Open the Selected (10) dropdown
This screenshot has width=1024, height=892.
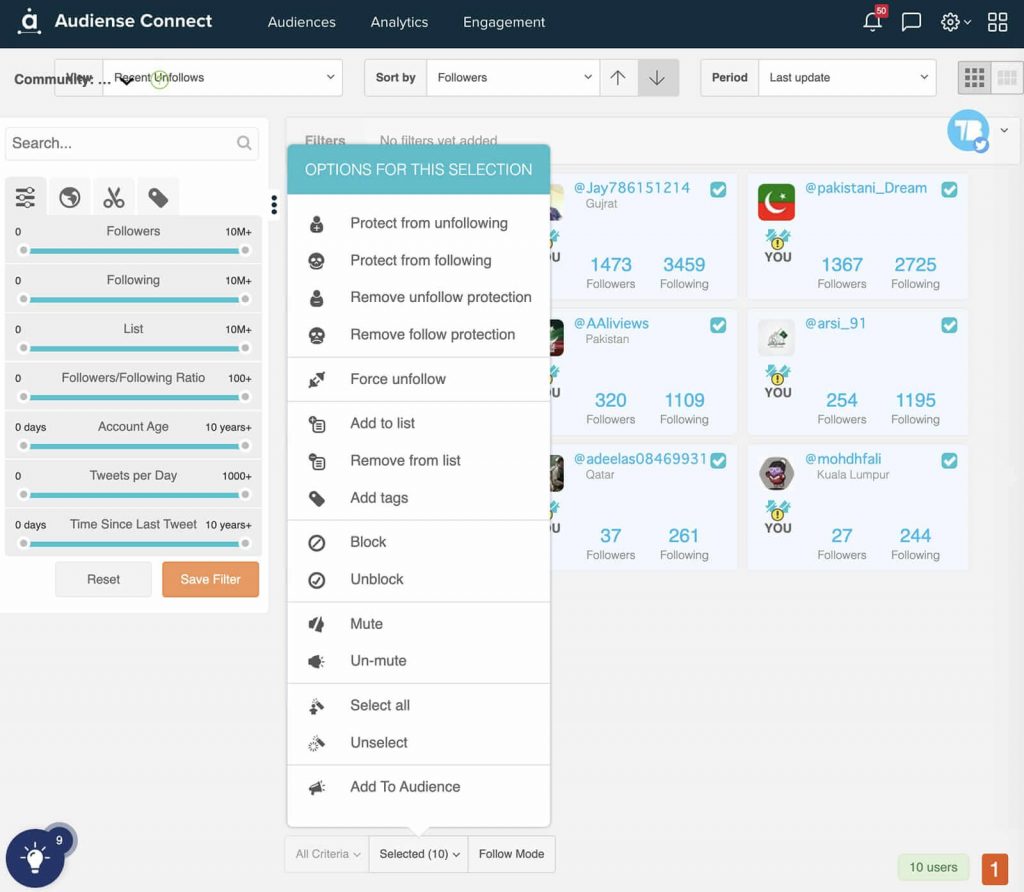[419, 854]
